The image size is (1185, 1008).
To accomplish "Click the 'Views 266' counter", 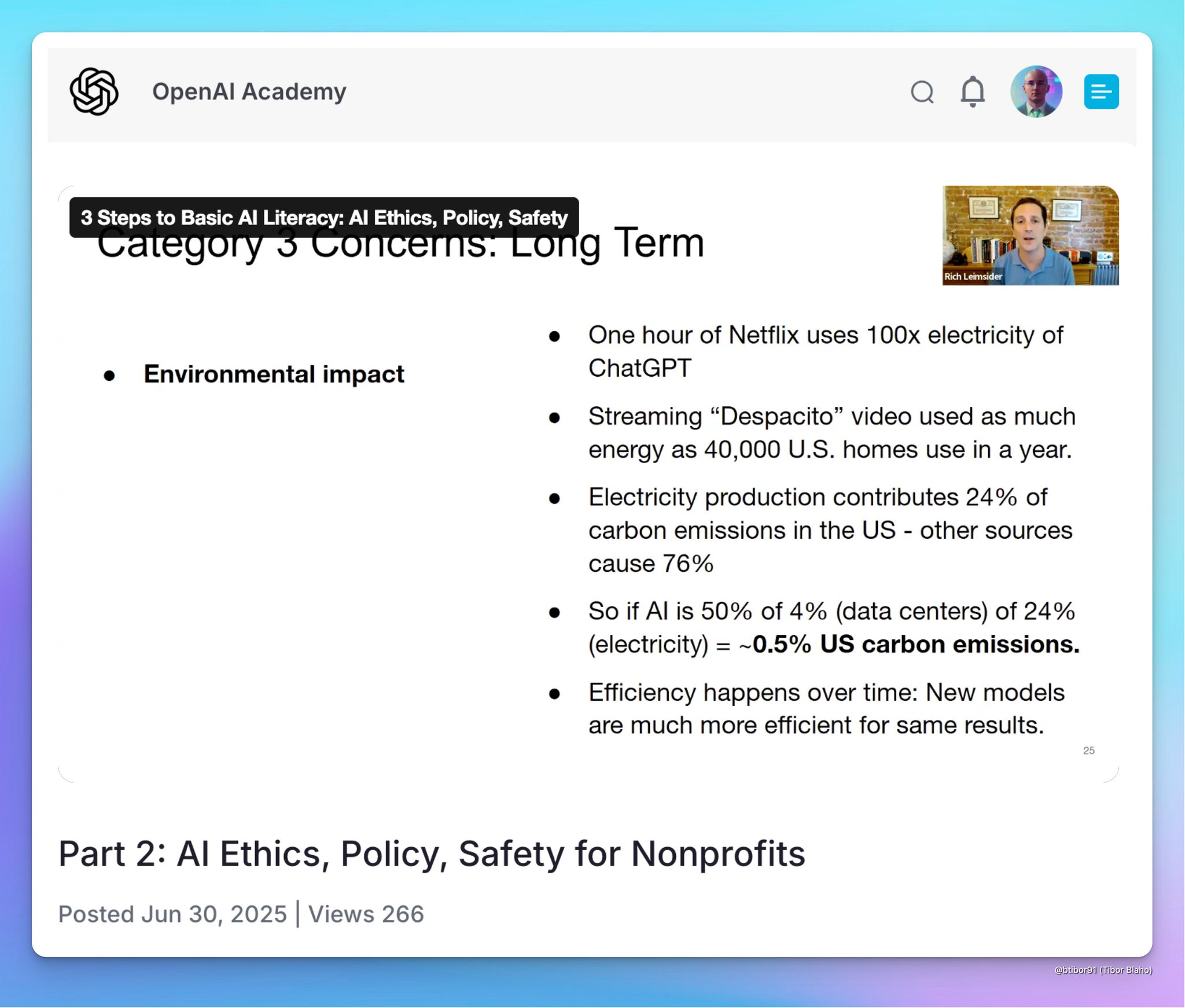I will (x=366, y=914).
